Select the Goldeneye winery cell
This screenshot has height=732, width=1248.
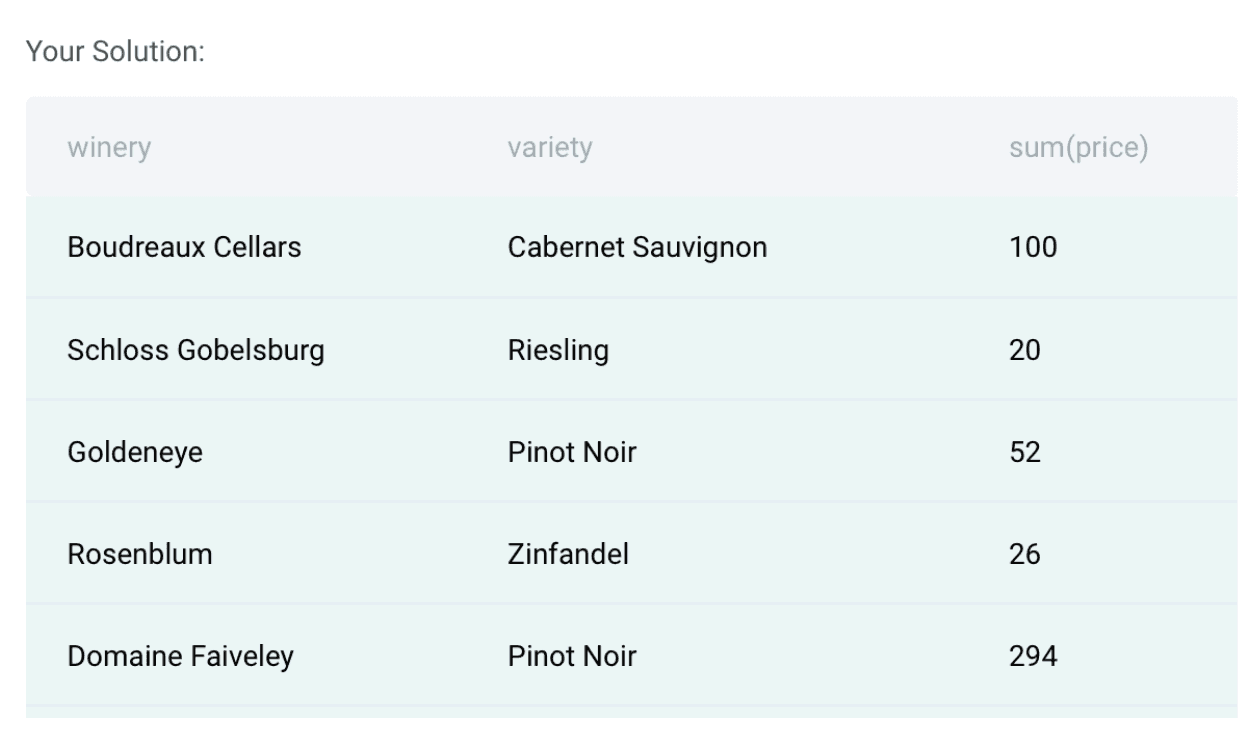click(x=135, y=453)
